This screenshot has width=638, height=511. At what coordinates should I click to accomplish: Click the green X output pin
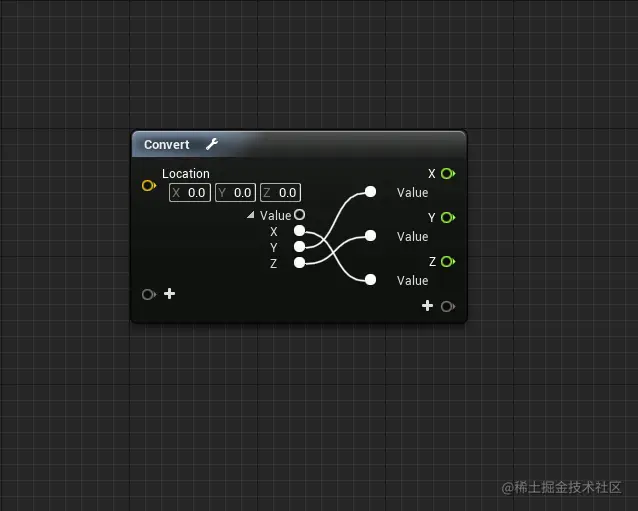[x=448, y=174]
